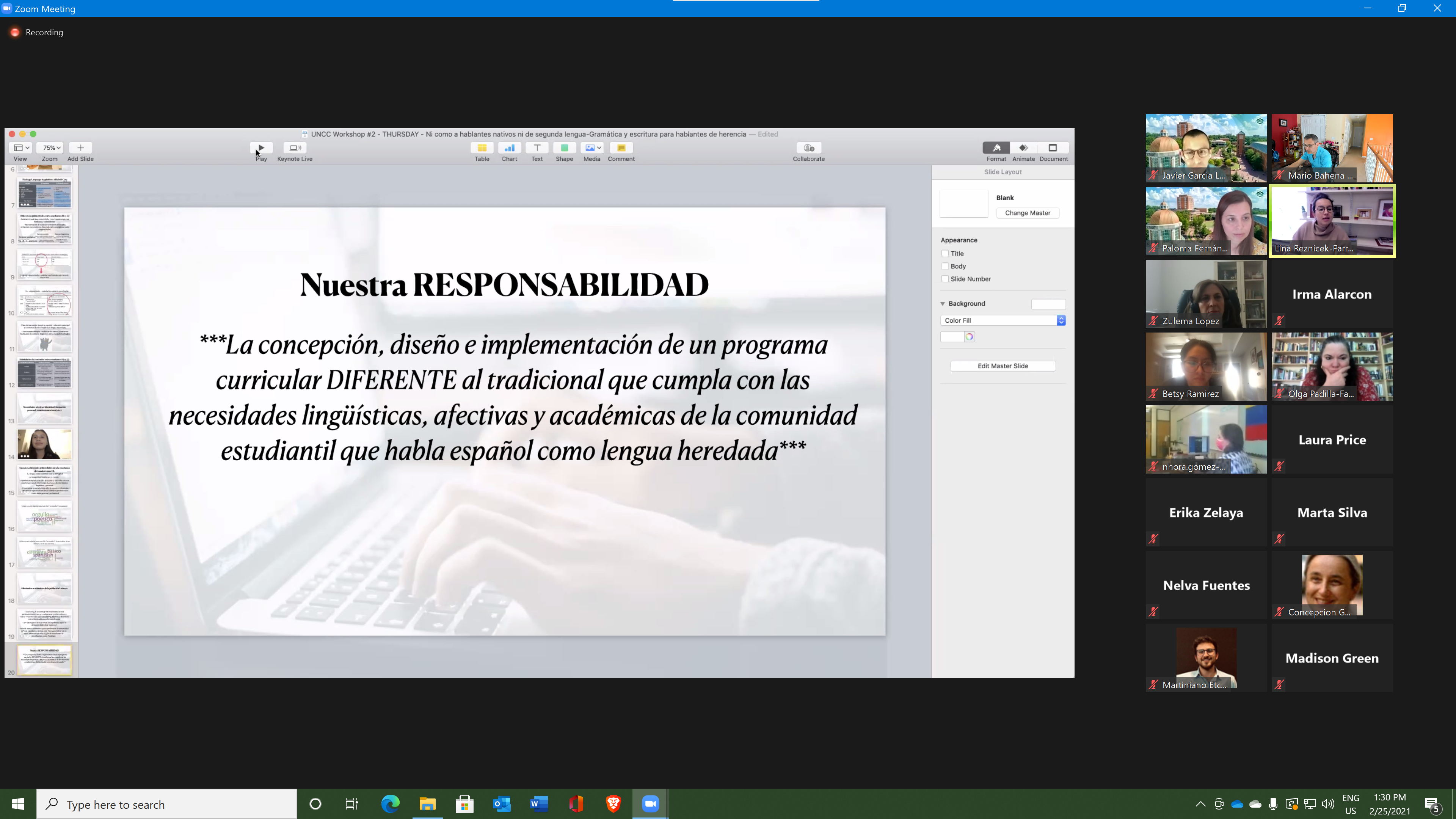Image resolution: width=1456 pixels, height=819 pixels.
Task: Click the Add Slide plus icon
Action: tap(80, 148)
